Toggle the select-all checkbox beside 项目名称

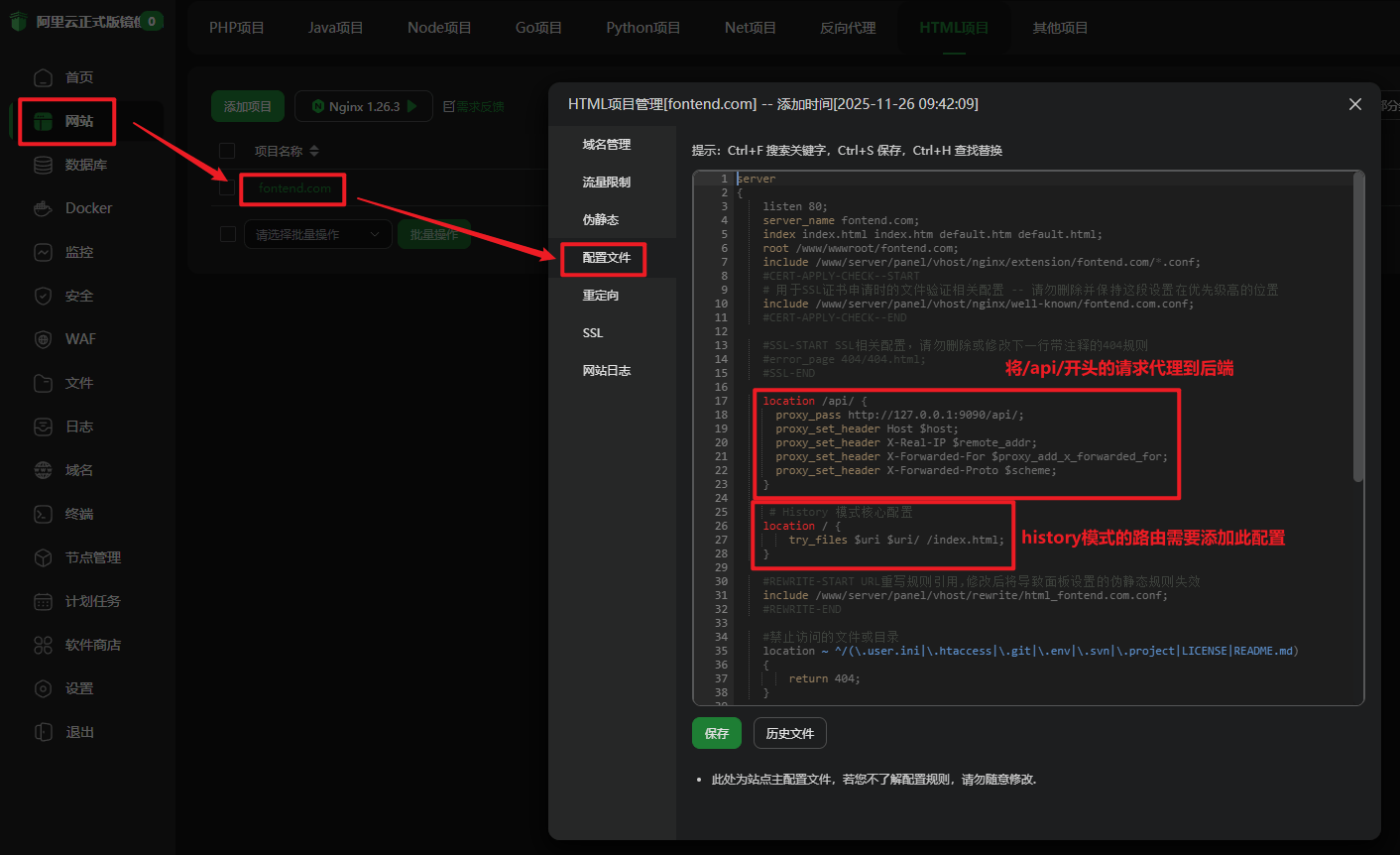[227, 151]
